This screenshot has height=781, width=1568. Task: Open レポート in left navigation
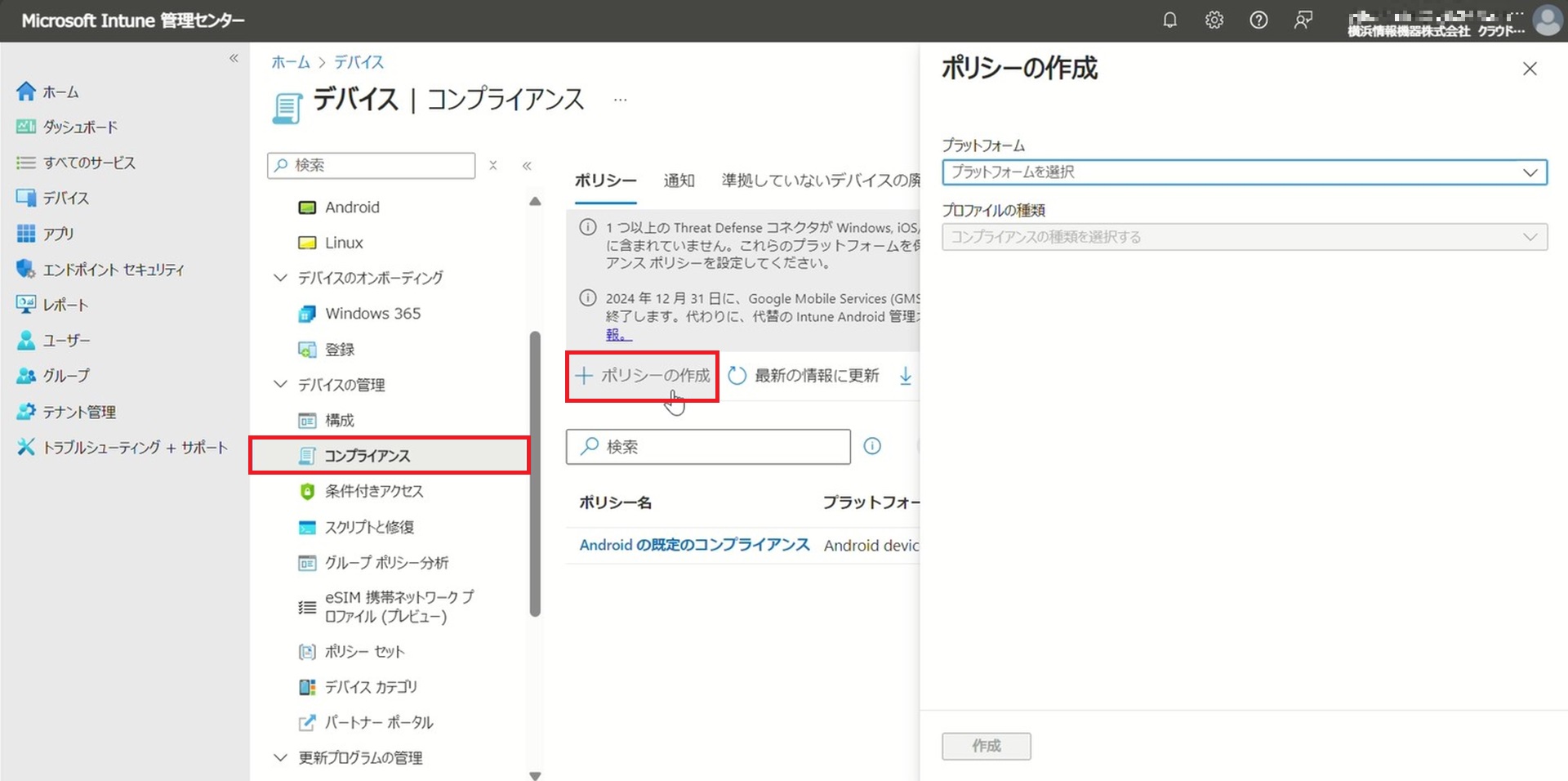click(52, 305)
